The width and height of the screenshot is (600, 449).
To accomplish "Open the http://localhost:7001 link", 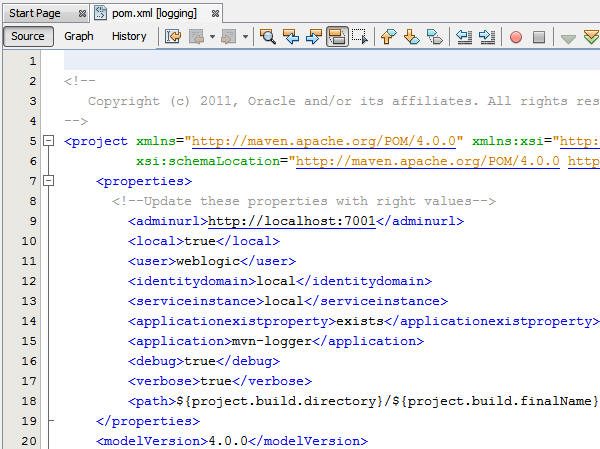I will (x=292, y=221).
